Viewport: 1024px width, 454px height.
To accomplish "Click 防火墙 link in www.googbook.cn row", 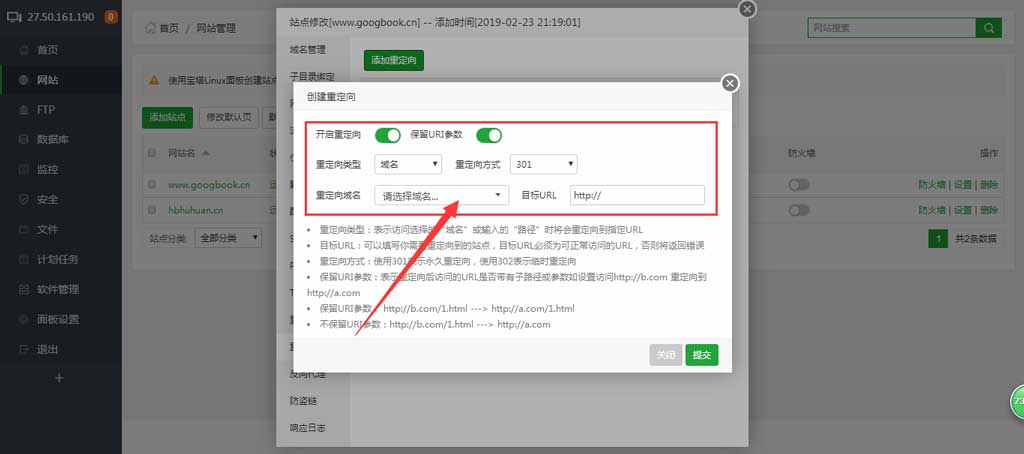I will (932, 185).
